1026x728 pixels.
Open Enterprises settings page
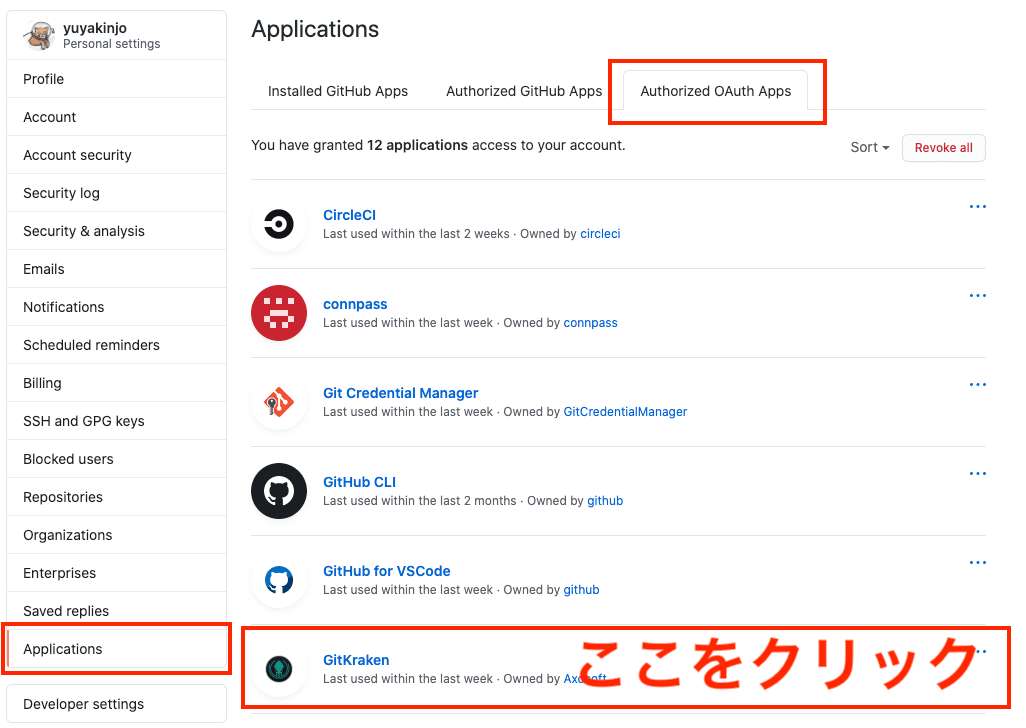click(116, 572)
